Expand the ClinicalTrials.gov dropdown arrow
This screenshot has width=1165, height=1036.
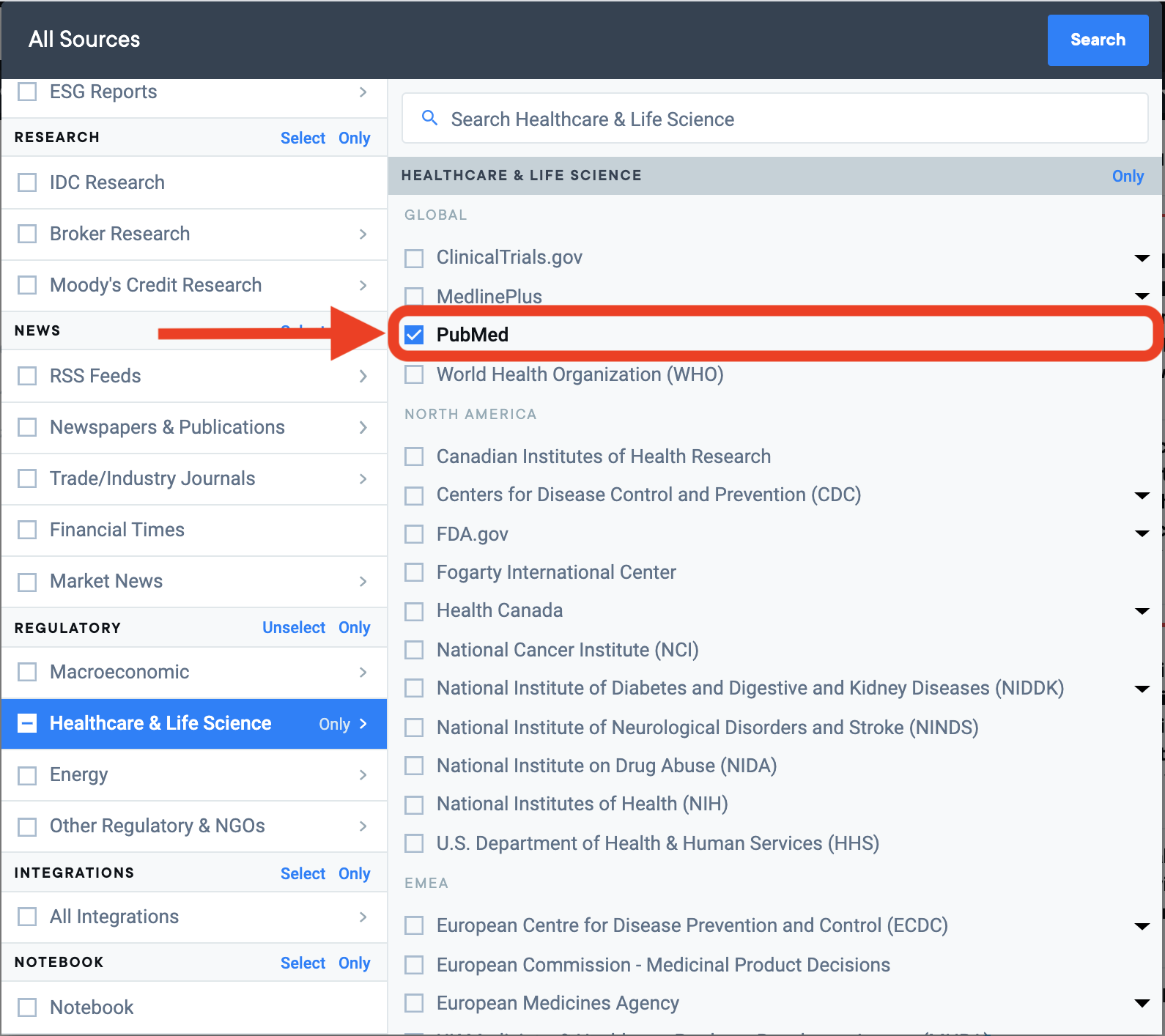[1142, 258]
